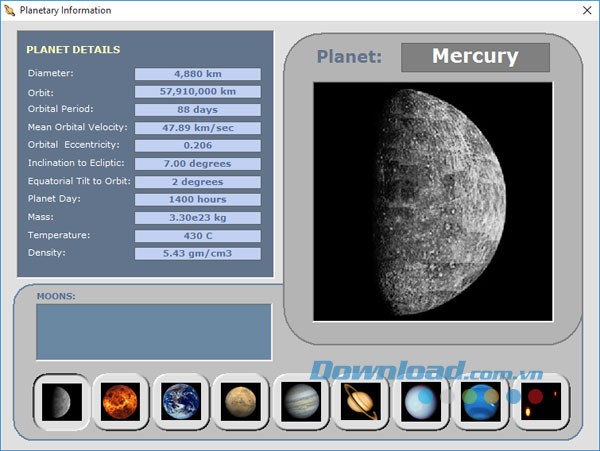Screen dimensions: 600x451
Task: Focus the Mean Orbital Velocity field
Action: 197,128
